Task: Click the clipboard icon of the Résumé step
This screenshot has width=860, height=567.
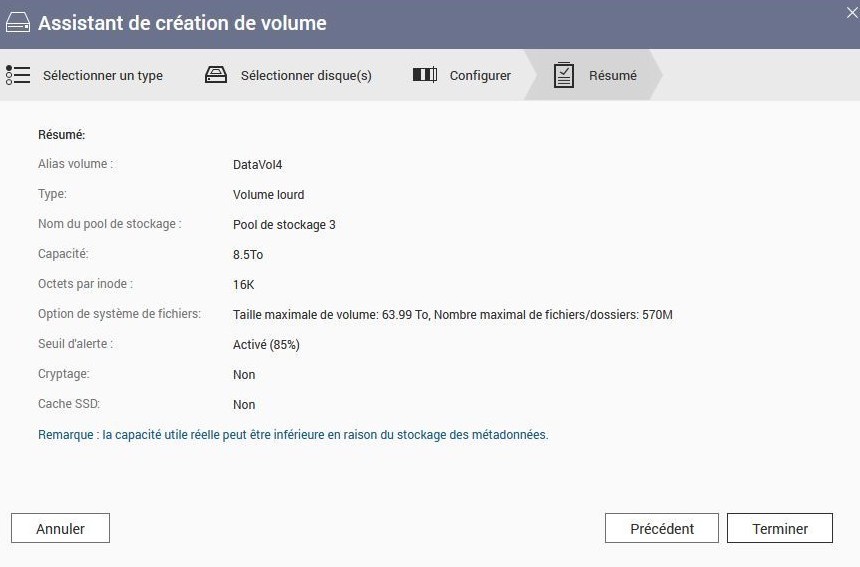Action: click(564, 75)
